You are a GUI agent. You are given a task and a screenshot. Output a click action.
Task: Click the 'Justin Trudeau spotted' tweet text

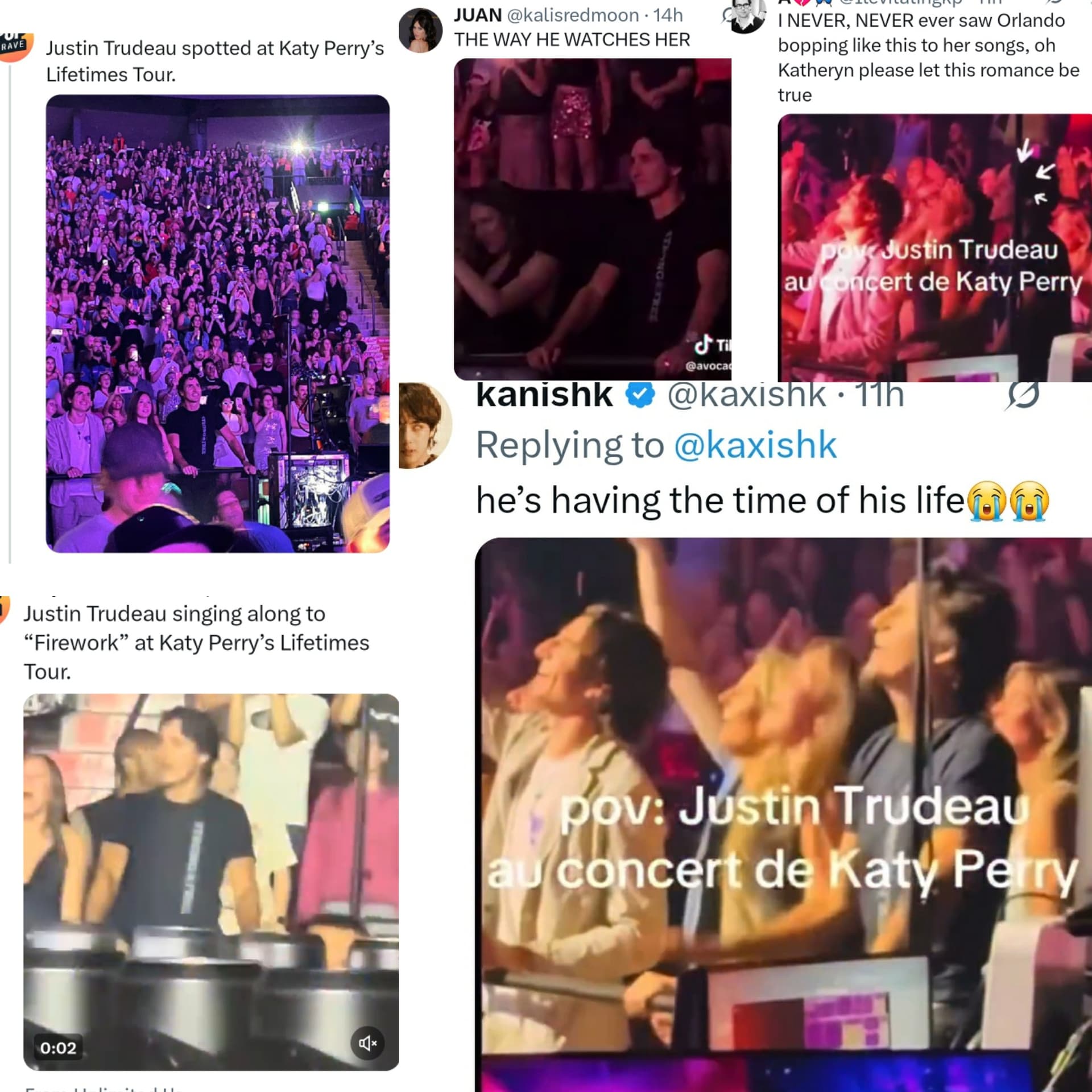click(x=215, y=61)
